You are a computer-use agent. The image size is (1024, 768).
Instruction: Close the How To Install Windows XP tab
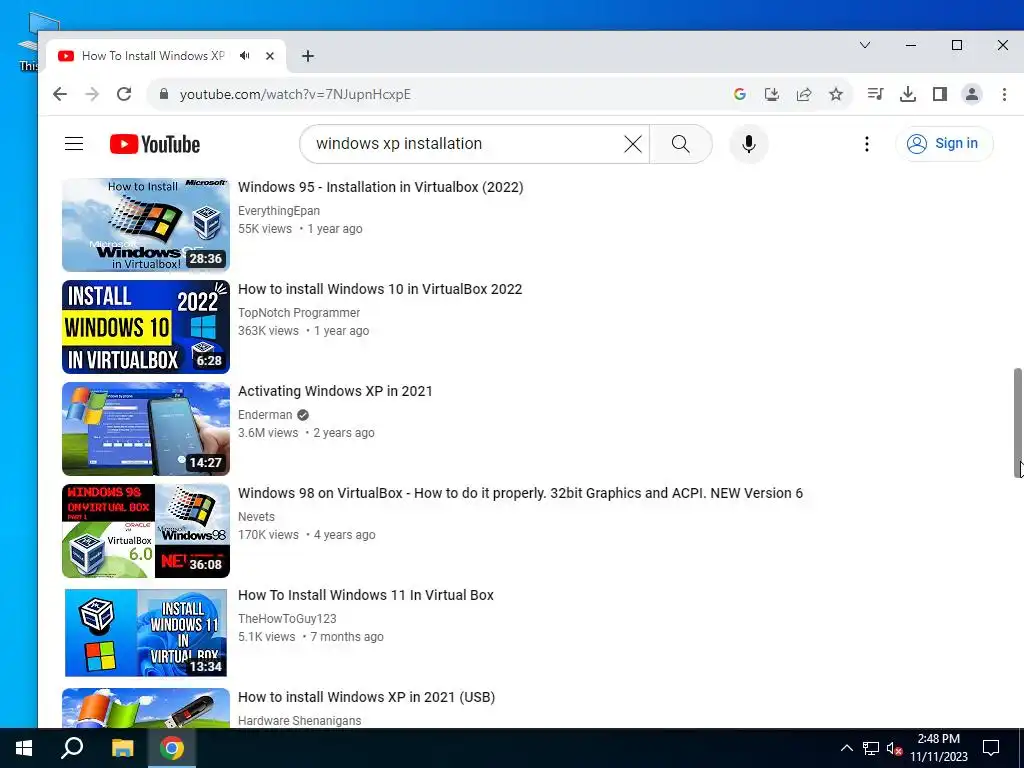pyautogui.click(x=270, y=56)
